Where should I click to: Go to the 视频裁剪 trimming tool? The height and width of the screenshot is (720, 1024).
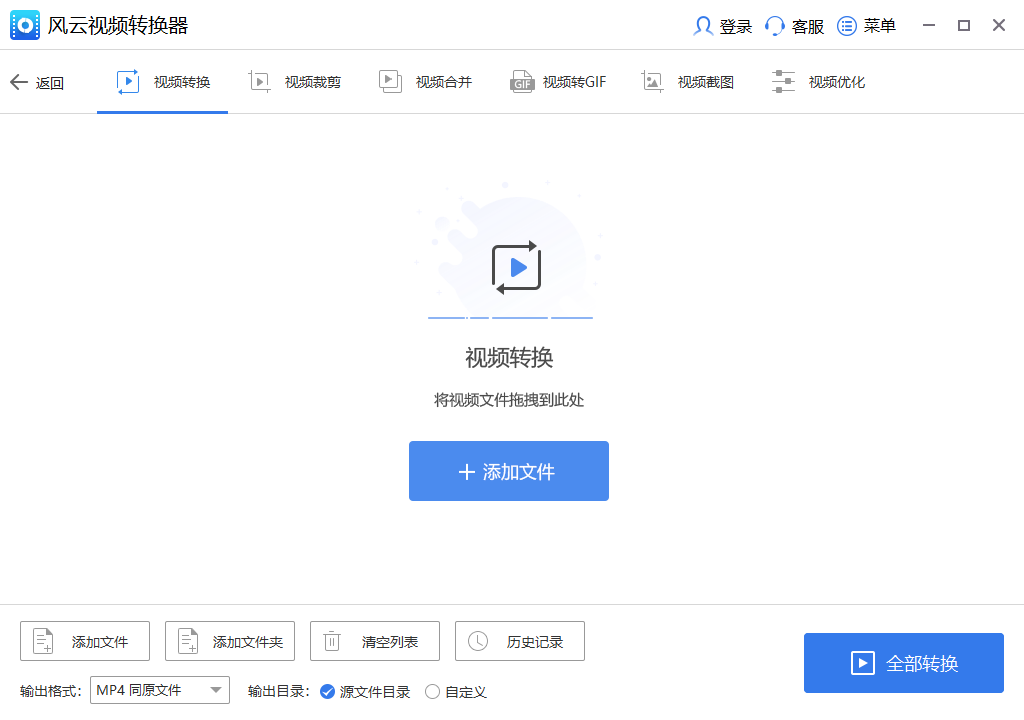pos(295,82)
